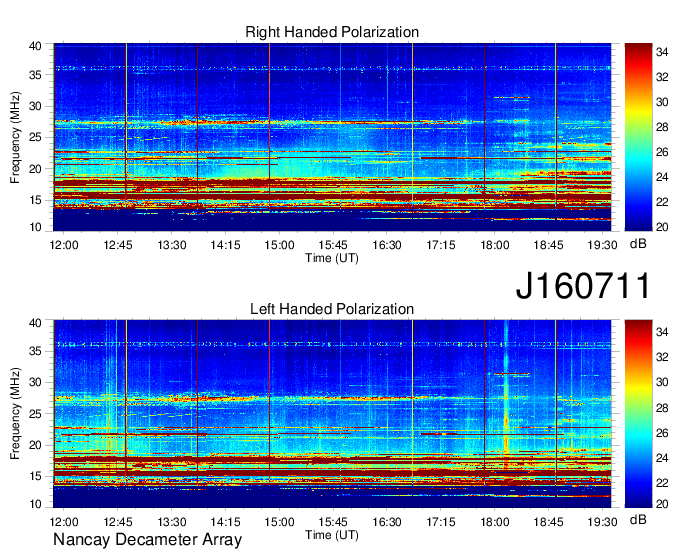The height and width of the screenshot is (552, 680).
Task: Click "12:00" on the right-handed plot time axis
Action: (64, 245)
